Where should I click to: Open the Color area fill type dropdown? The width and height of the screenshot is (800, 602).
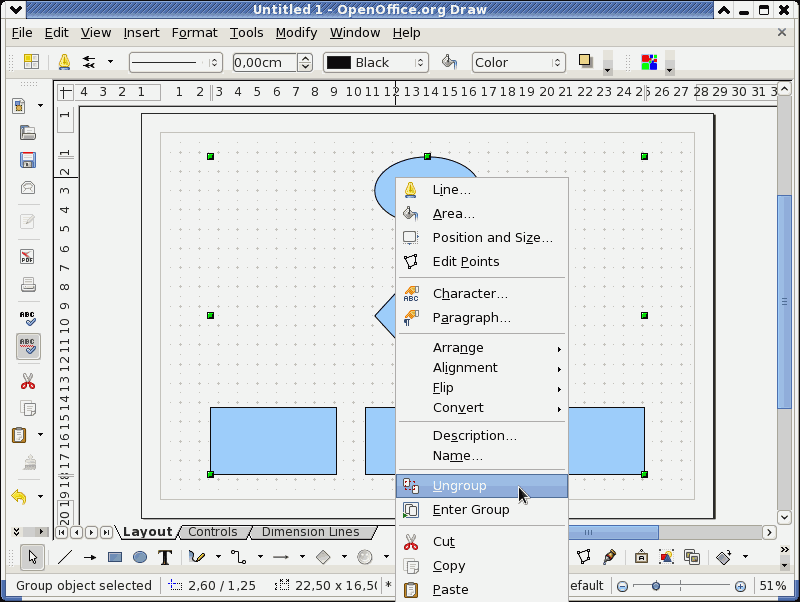[x=518, y=63]
